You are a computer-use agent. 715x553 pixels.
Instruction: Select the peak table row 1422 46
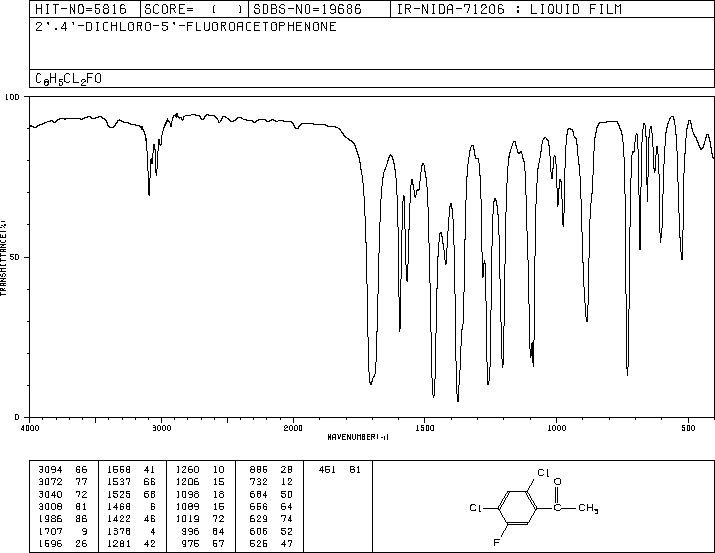(131, 519)
